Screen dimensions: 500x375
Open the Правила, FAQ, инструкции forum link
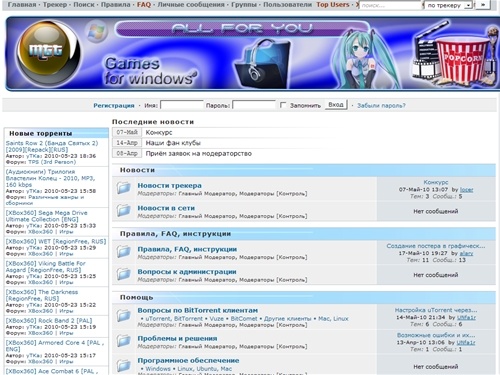pyautogui.click(x=187, y=249)
